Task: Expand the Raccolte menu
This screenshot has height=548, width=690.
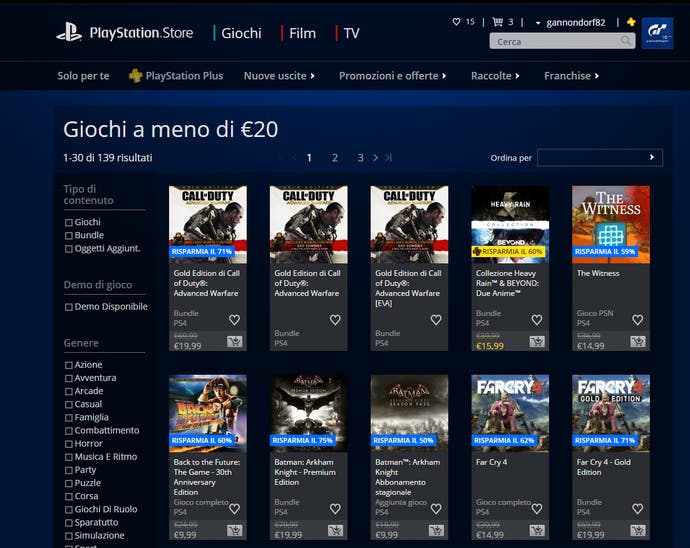Action: pos(495,76)
